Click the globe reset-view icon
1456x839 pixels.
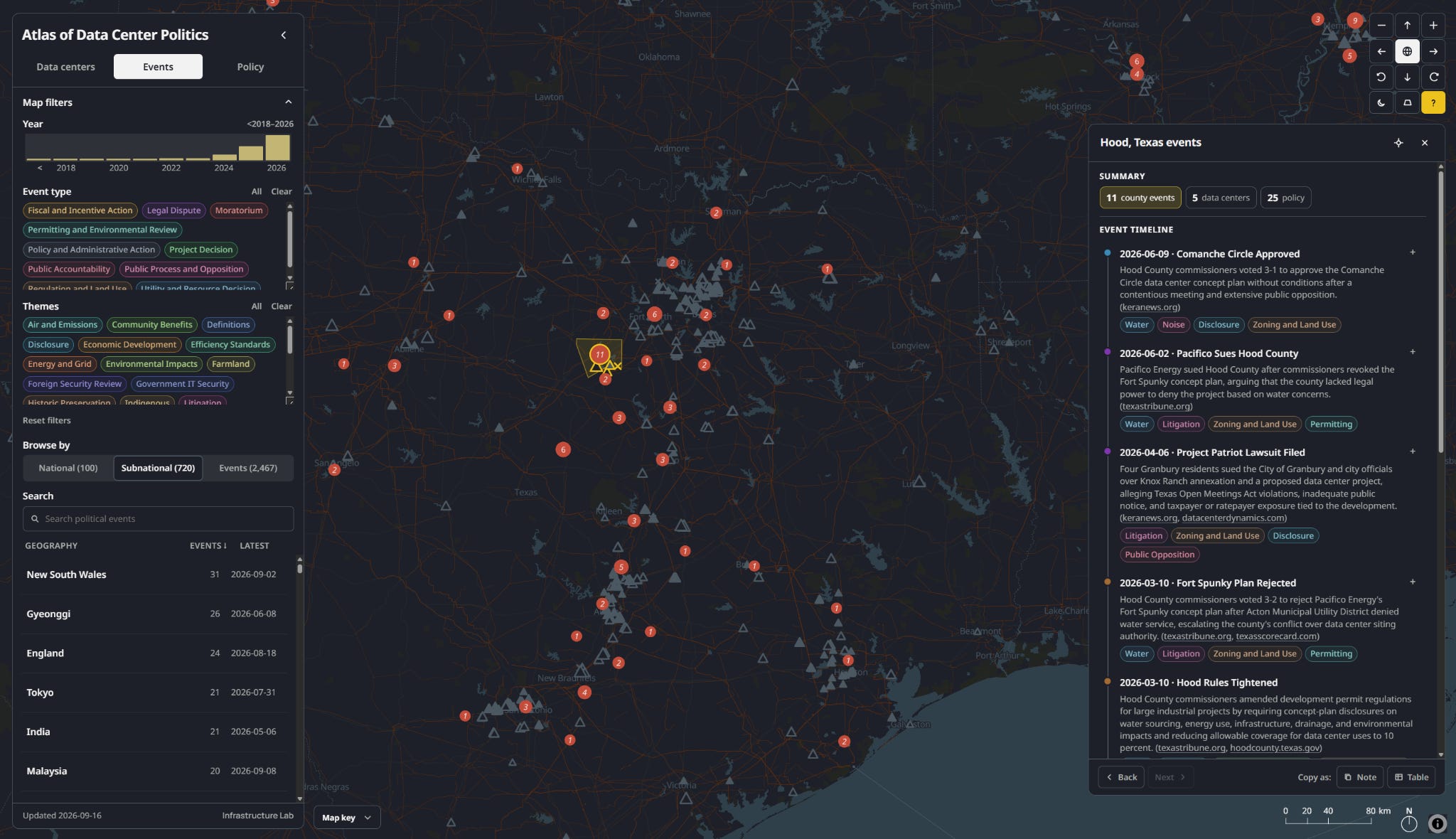pos(1407,51)
